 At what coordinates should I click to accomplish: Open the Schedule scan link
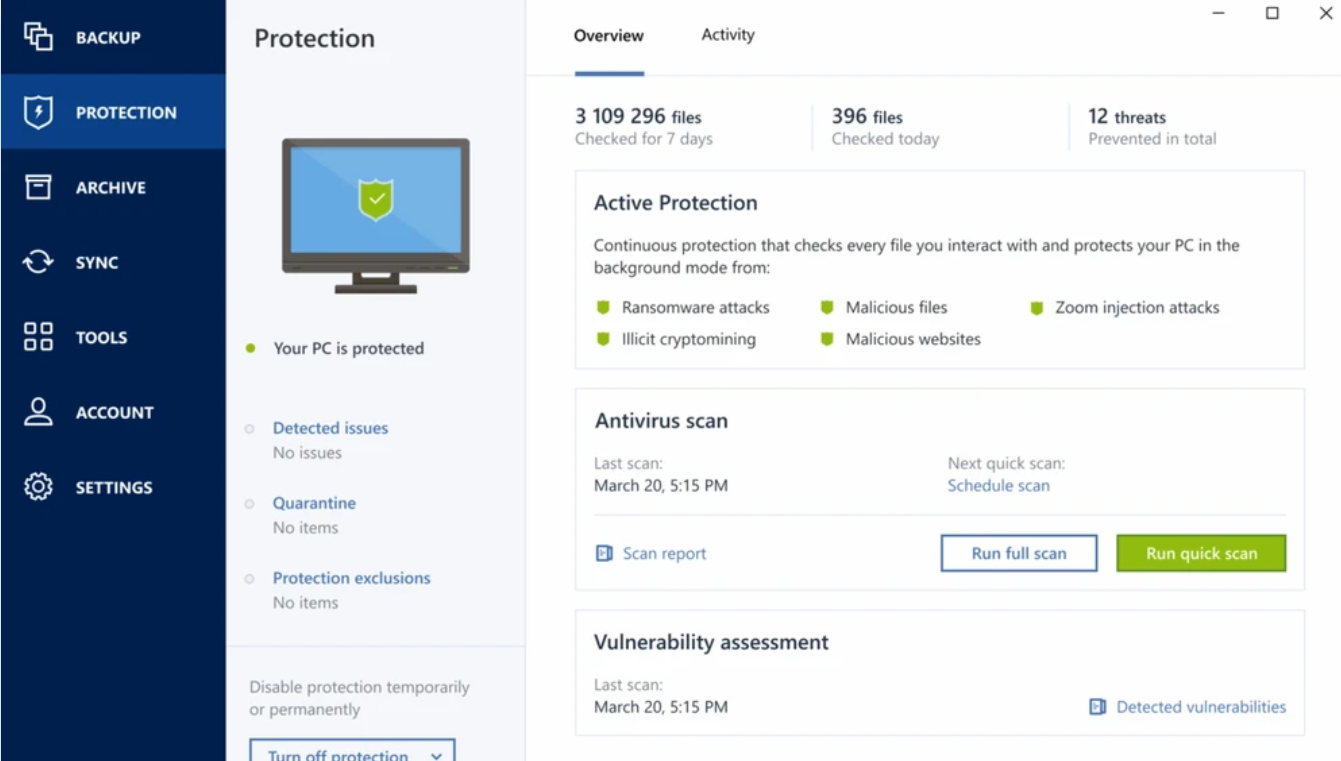click(x=998, y=485)
